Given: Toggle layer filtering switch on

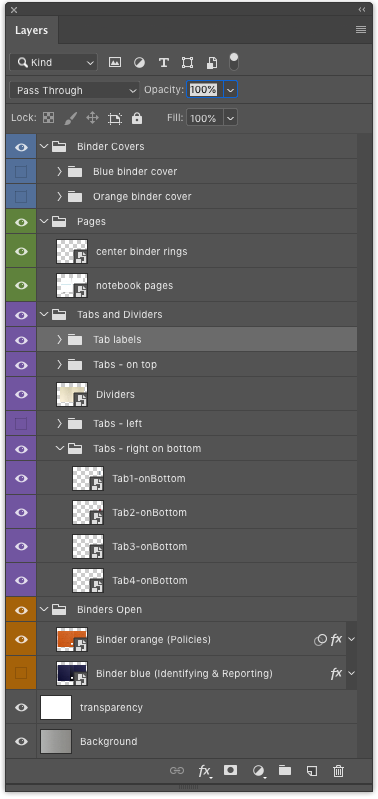Looking at the screenshot, I should (x=234, y=62).
